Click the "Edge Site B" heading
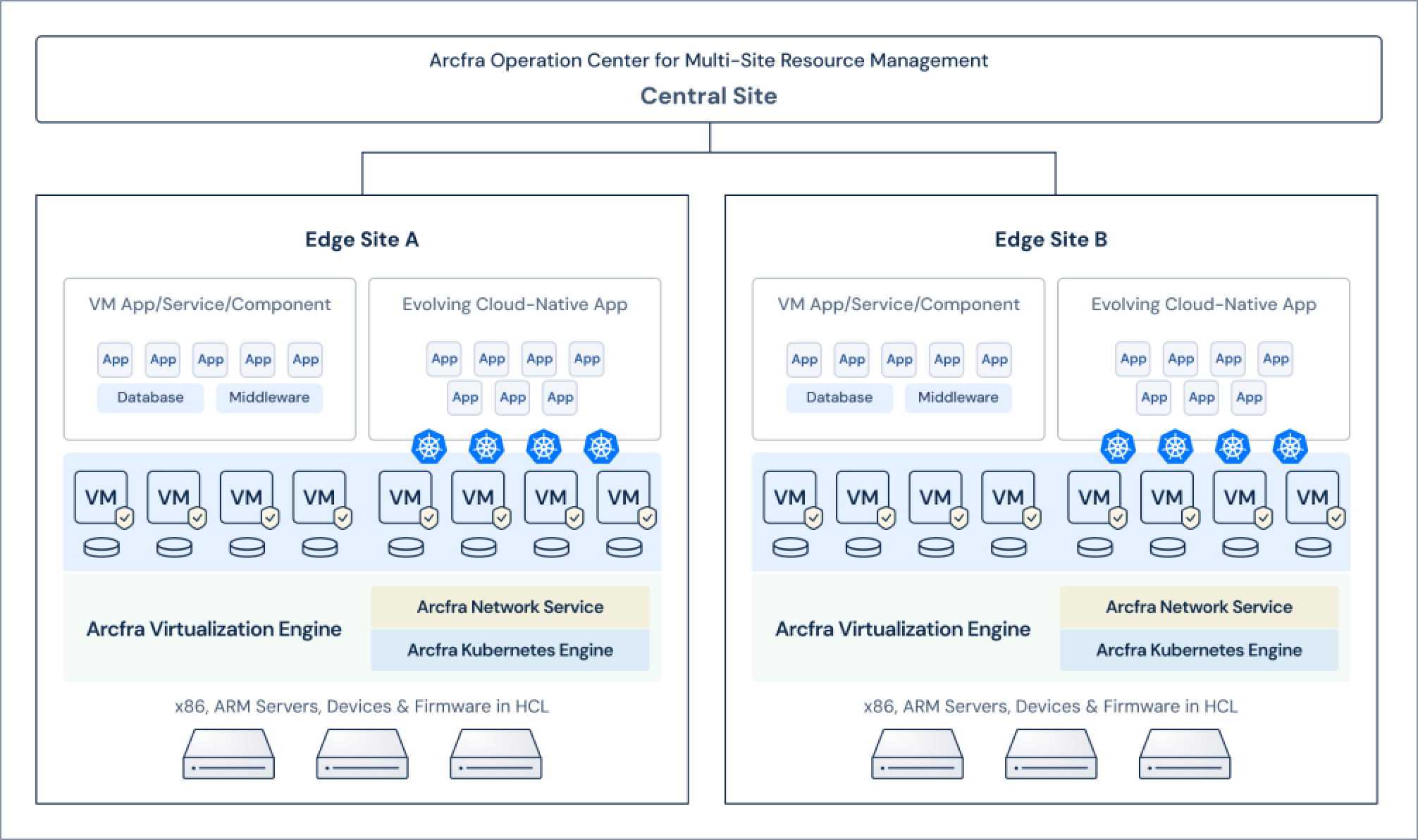 point(1051,240)
